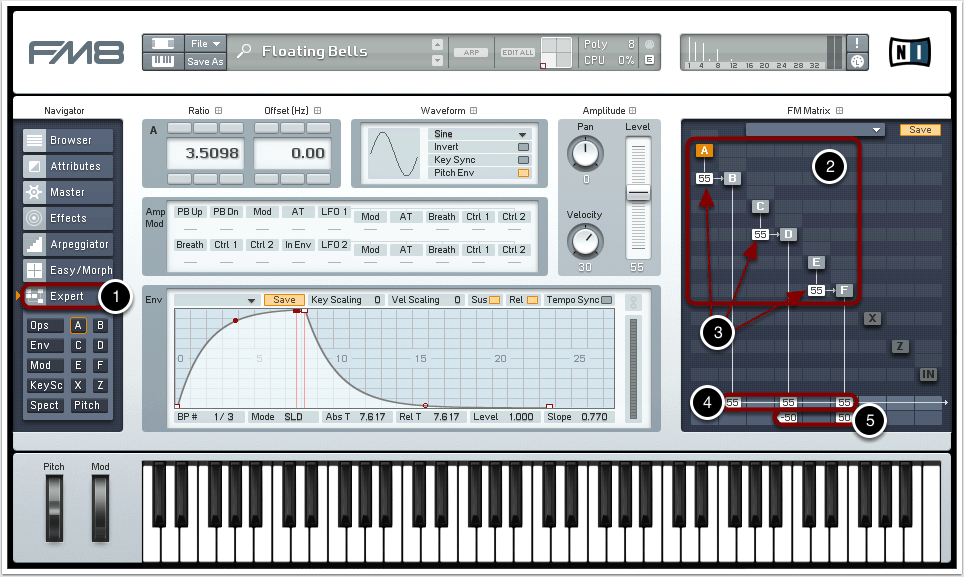This screenshot has width=964, height=577.
Task: Click the FM8 logo
Action: click(76, 52)
